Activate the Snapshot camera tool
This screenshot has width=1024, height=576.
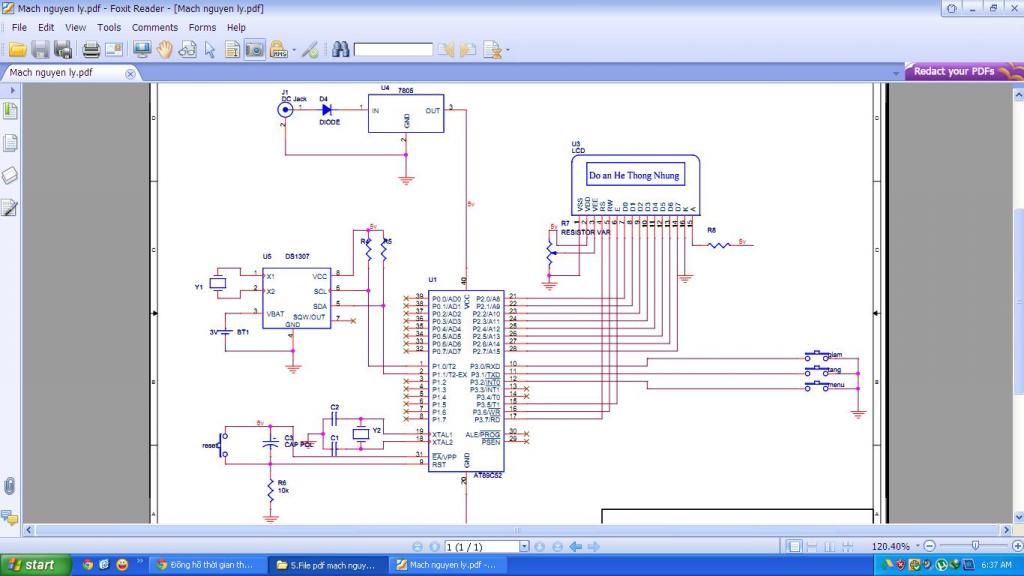pos(254,49)
